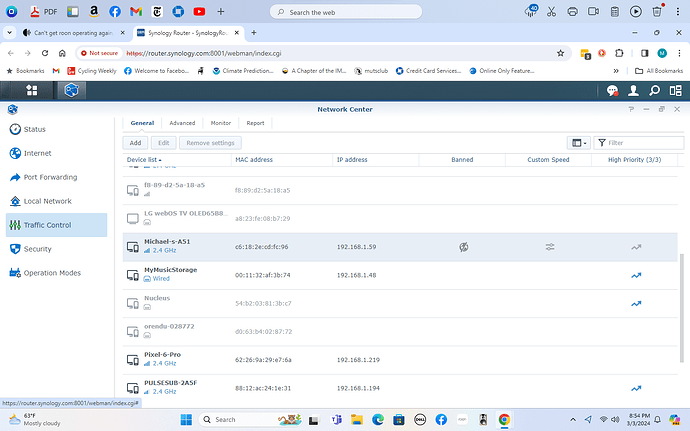Open widgets panel icon in Synology taskbar
The height and width of the screenshot is (431, 690).
(675, 91)
